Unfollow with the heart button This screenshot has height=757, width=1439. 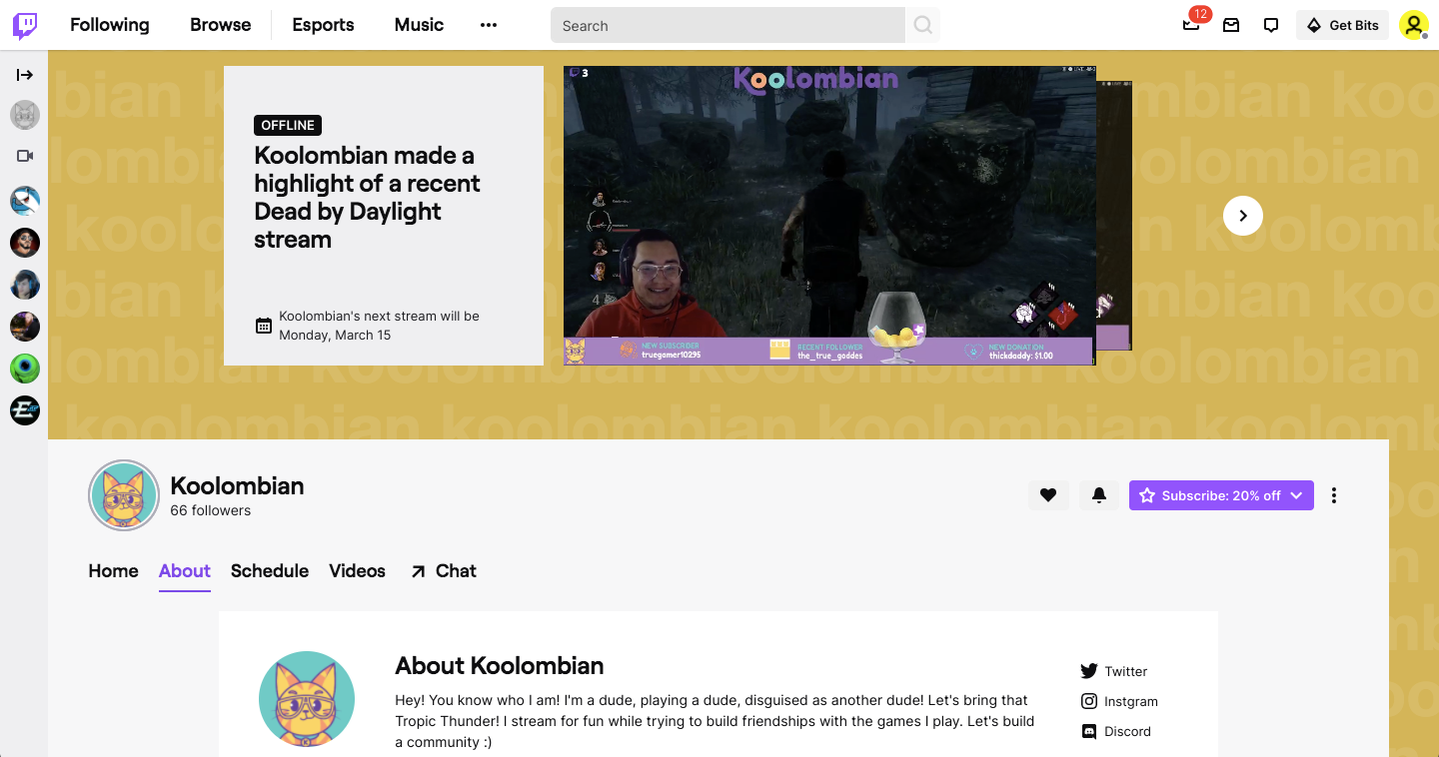point(1048,495)
